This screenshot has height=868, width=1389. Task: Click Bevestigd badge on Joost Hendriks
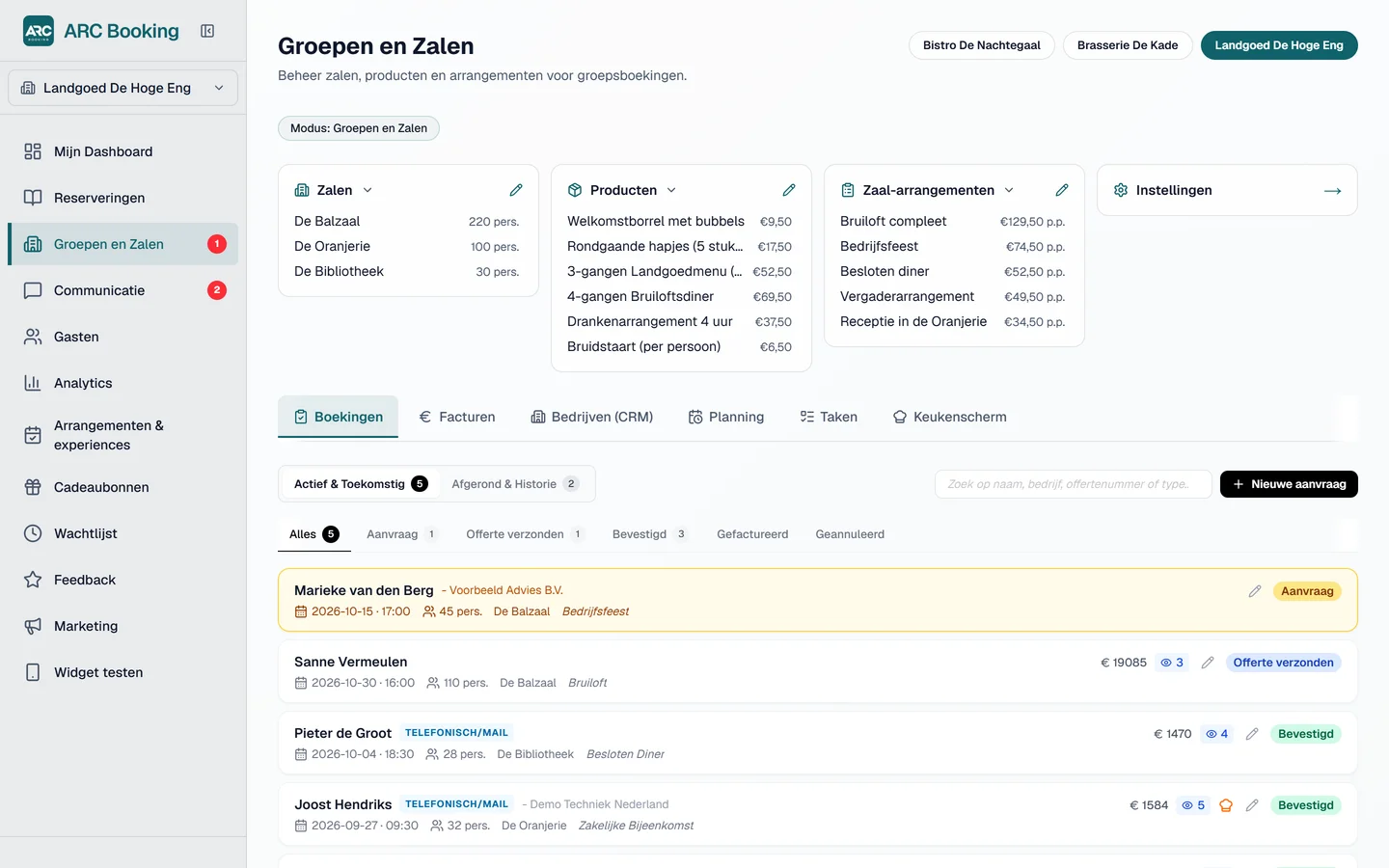[1306, 805]
